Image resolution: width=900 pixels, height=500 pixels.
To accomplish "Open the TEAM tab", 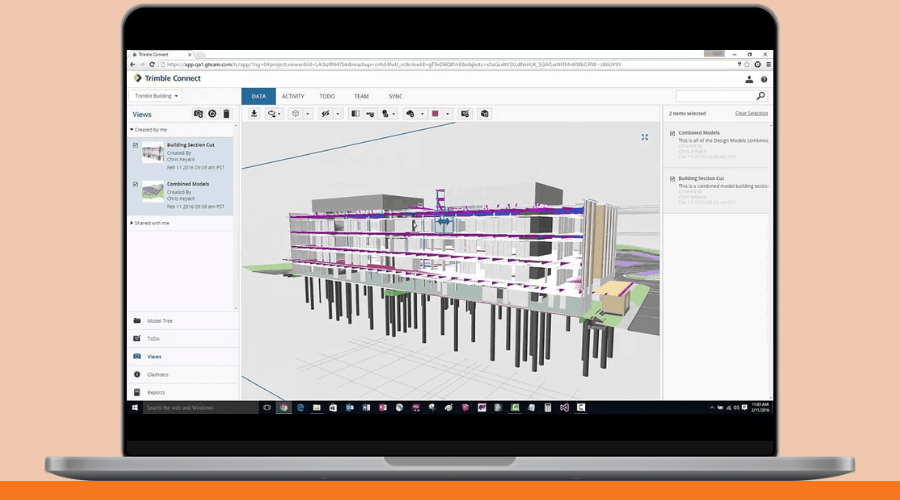I will 361,96.
